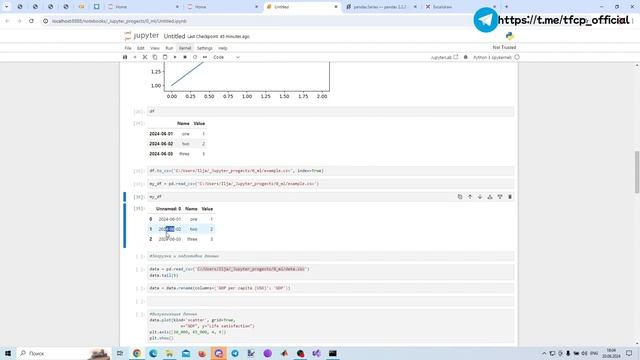
Task: Restart the kernel using the circular arrow icon
Action: (195, 58)
